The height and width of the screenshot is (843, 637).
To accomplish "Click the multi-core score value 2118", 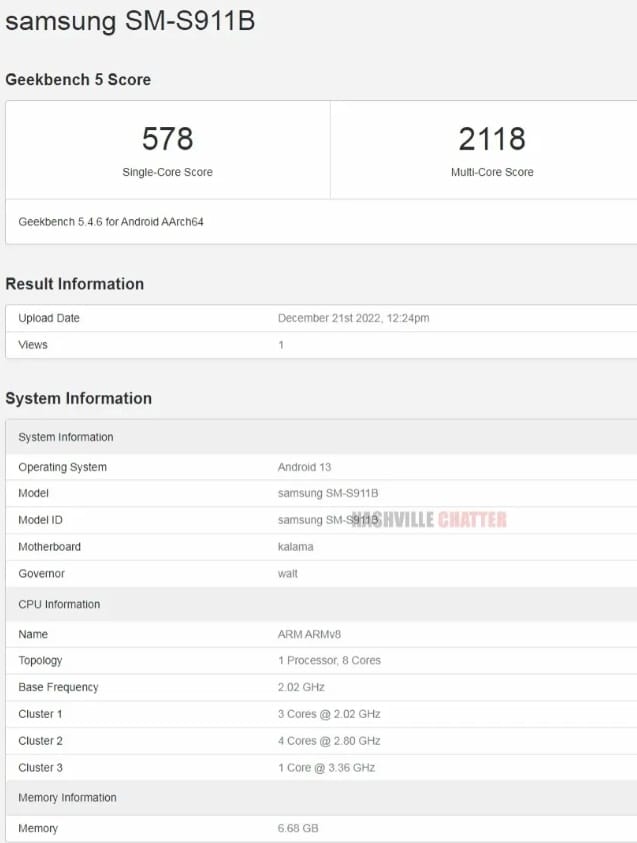I will tap(492, 139).
